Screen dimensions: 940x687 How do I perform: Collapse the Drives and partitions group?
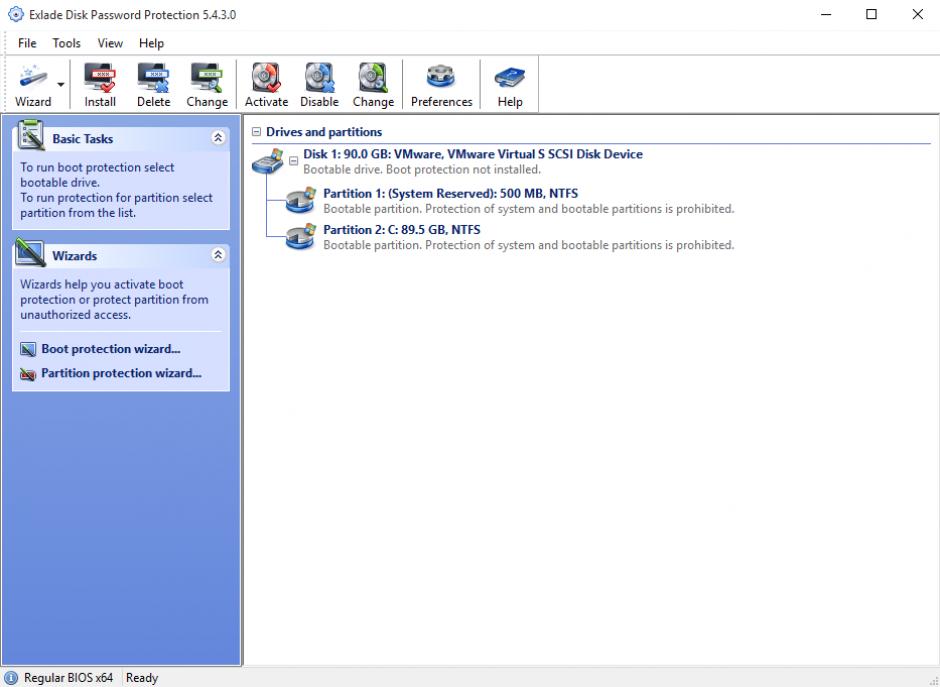pos(257,132)
